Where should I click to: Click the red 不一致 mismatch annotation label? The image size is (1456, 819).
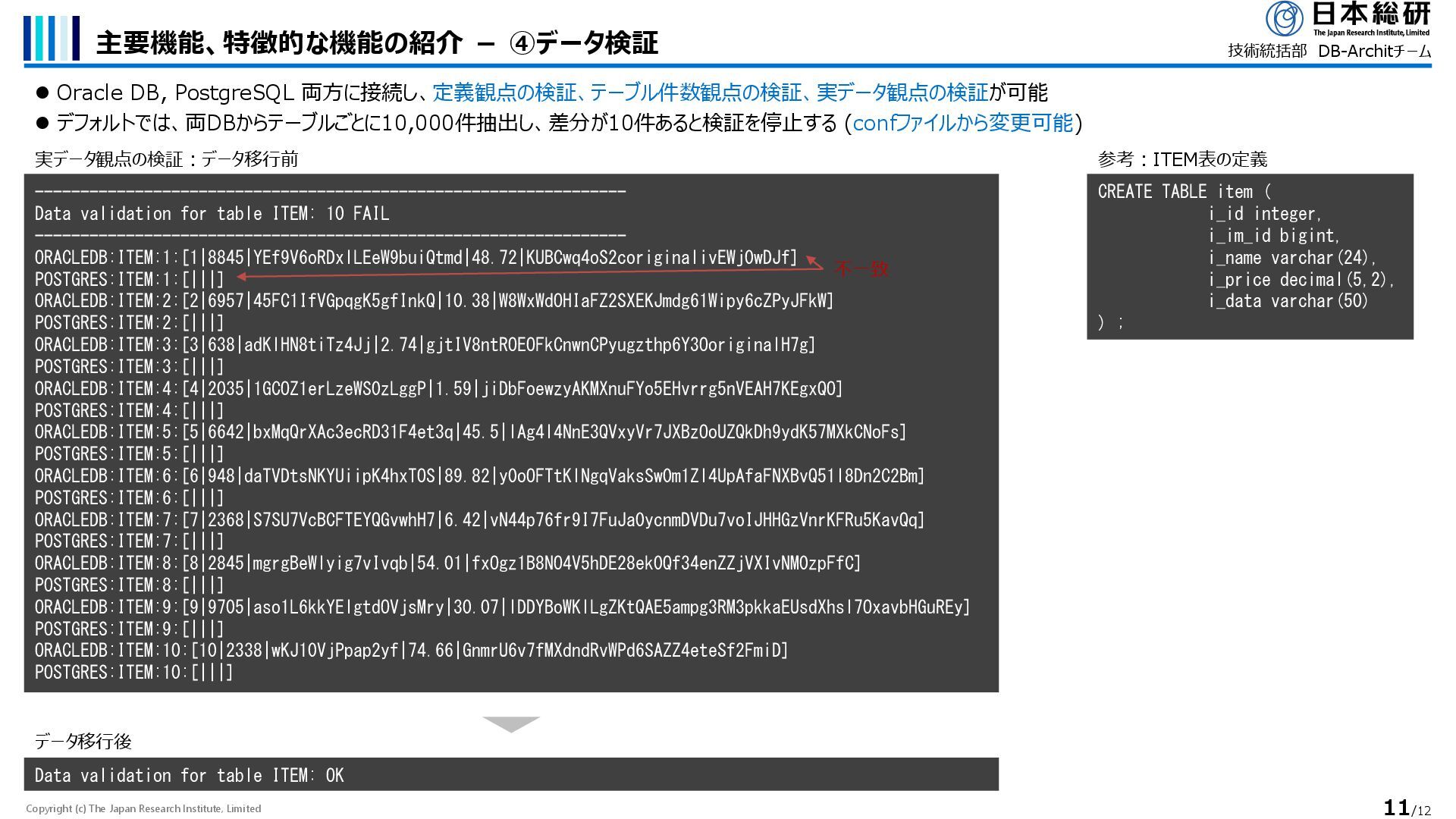861,268
